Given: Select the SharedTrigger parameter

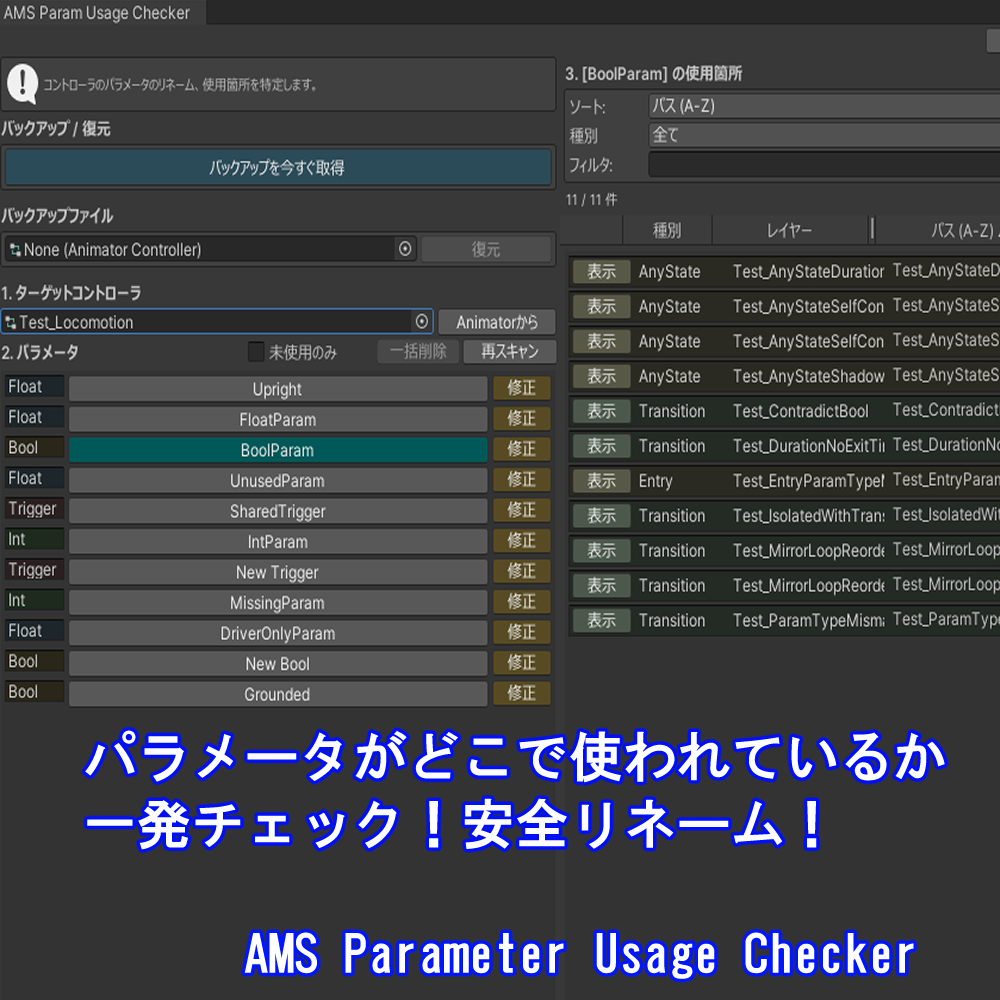Looking at the screenshot, I should [278, 511].
